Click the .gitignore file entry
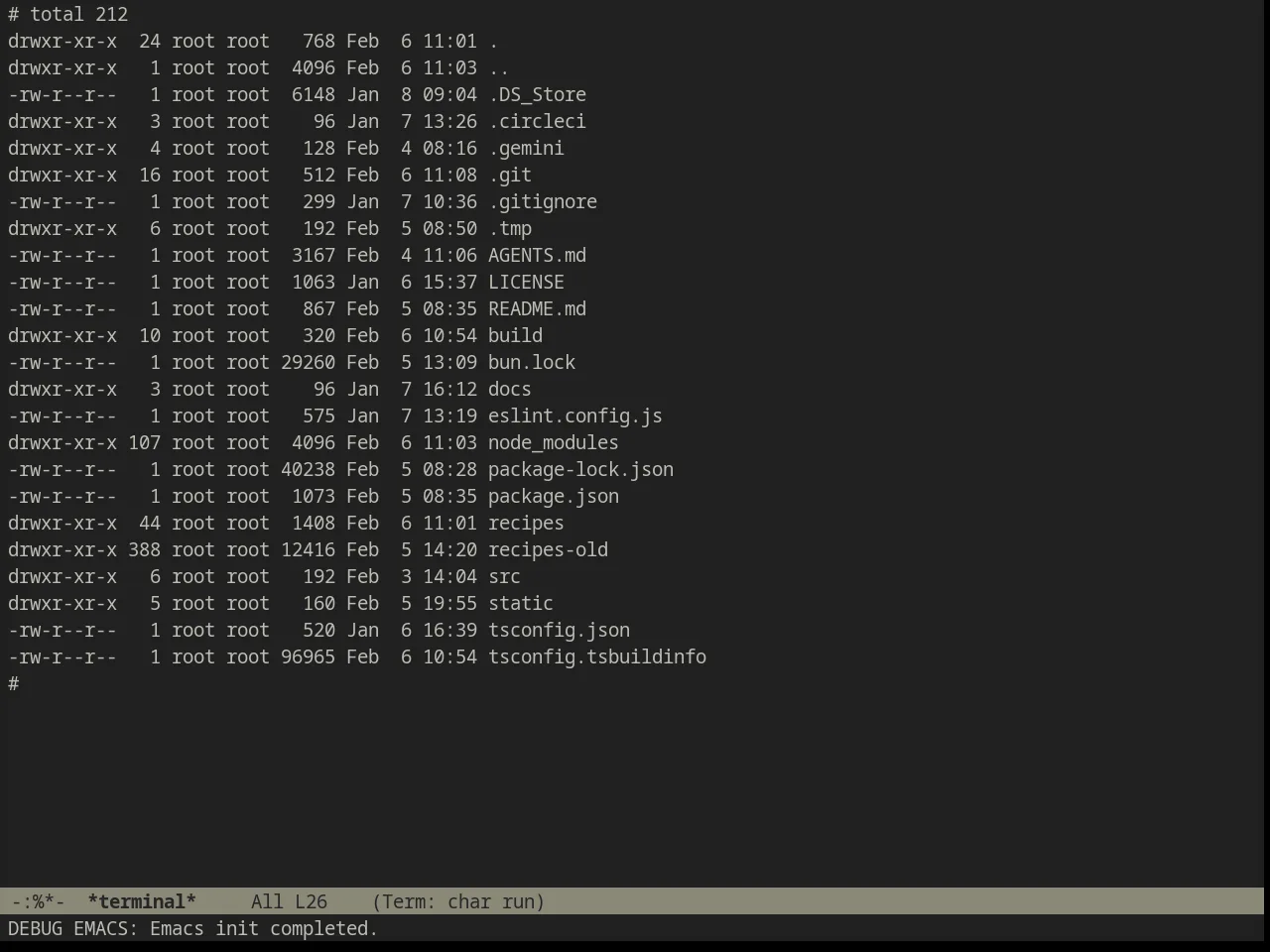Viewport: 1270px width, 952px height. (x=542, y=201)
